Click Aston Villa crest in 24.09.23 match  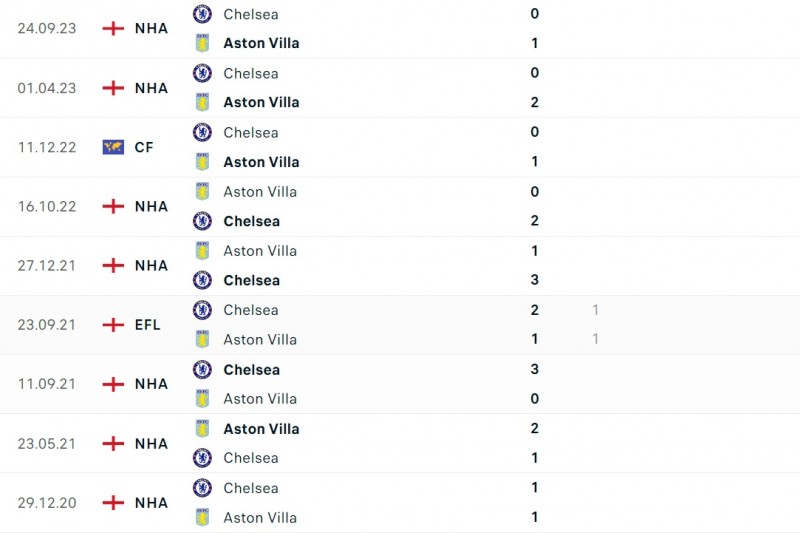point(202,43)
